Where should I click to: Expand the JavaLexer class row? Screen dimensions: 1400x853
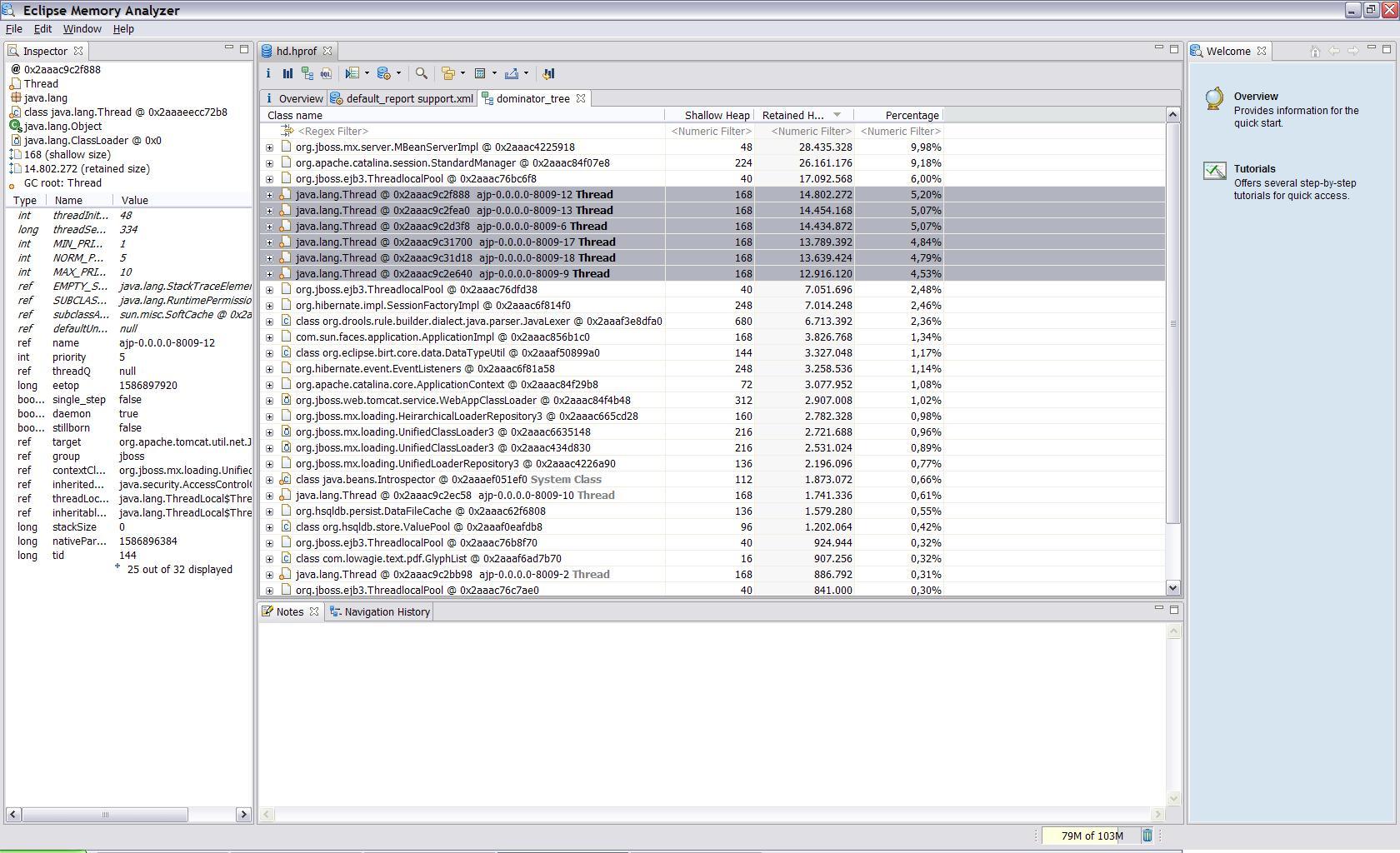point(269,322)
